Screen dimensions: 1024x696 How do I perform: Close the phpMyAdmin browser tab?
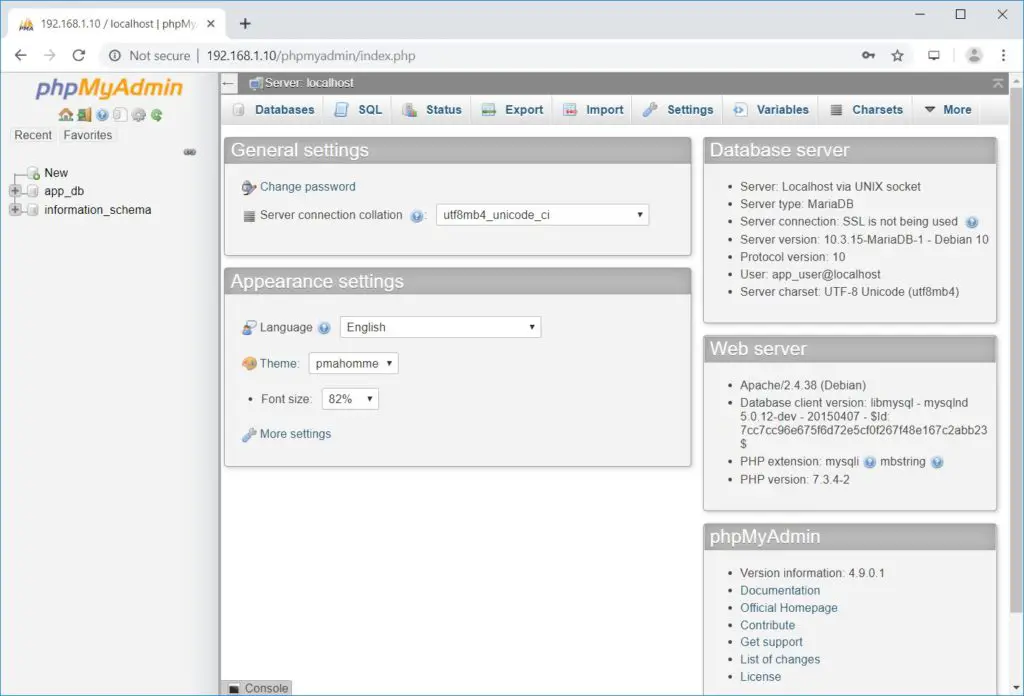tap(211, 24)
